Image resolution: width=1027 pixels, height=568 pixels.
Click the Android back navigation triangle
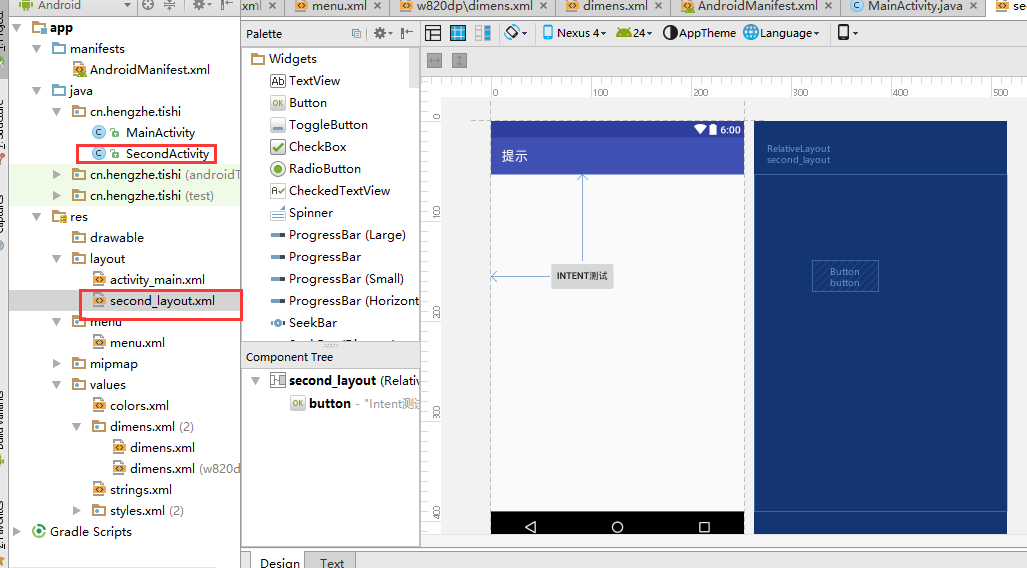[x=530, y=527]
